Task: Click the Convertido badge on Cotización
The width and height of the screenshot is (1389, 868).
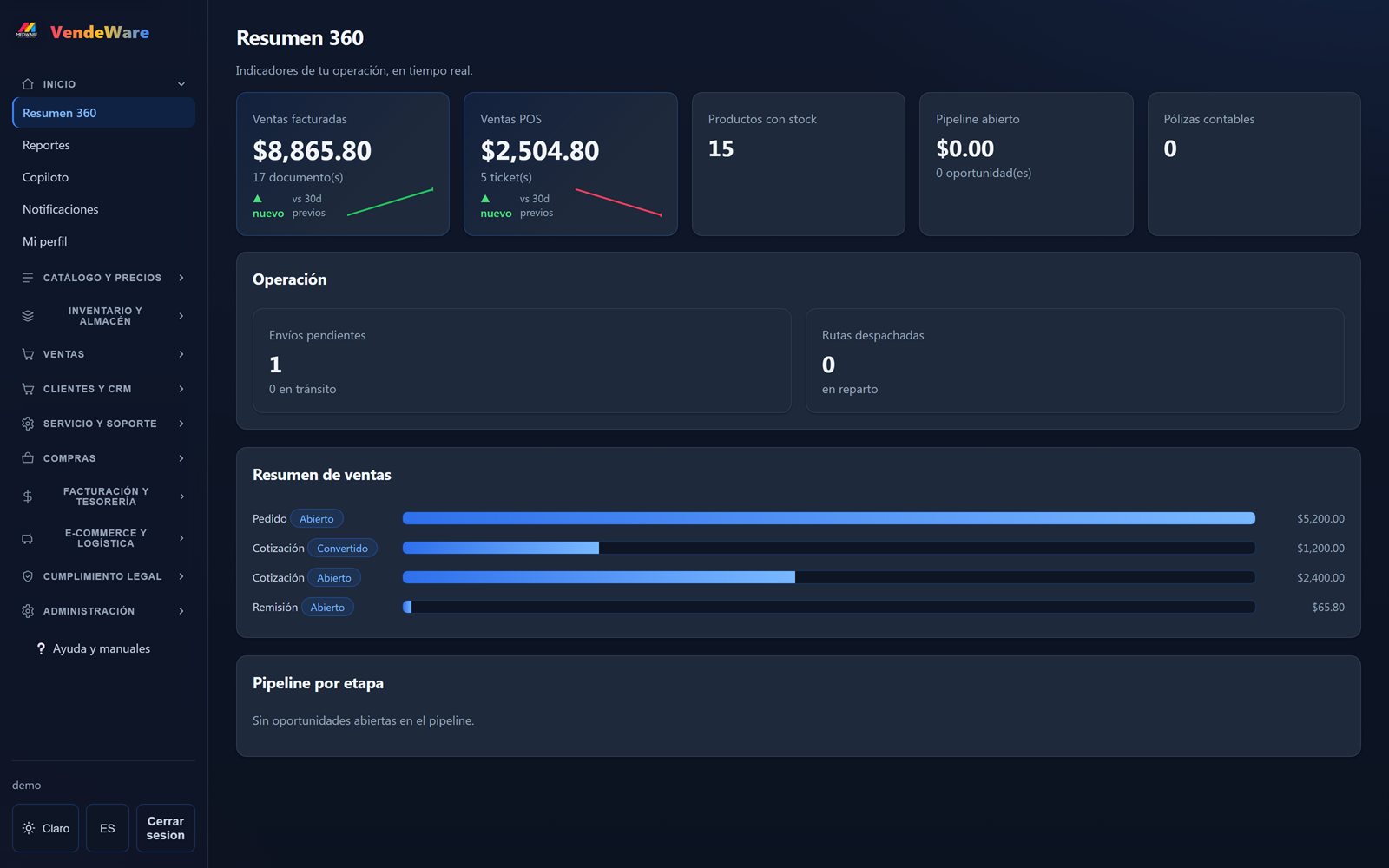Action: (342, 549)
